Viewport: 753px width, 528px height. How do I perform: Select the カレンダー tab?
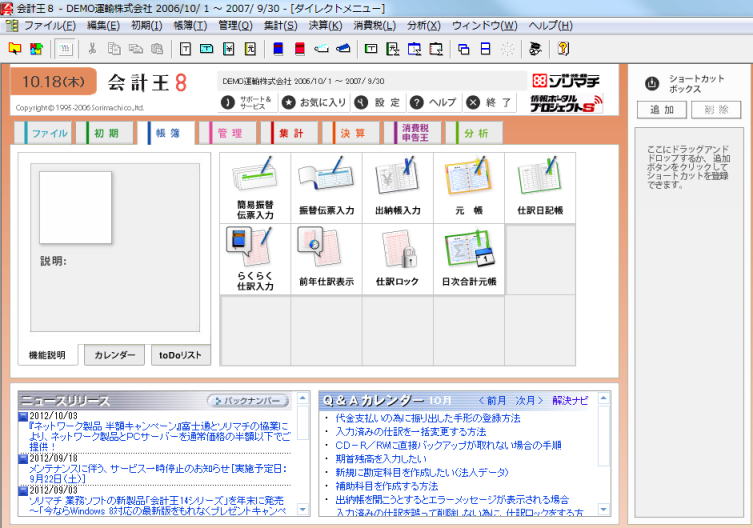(114, 355)
